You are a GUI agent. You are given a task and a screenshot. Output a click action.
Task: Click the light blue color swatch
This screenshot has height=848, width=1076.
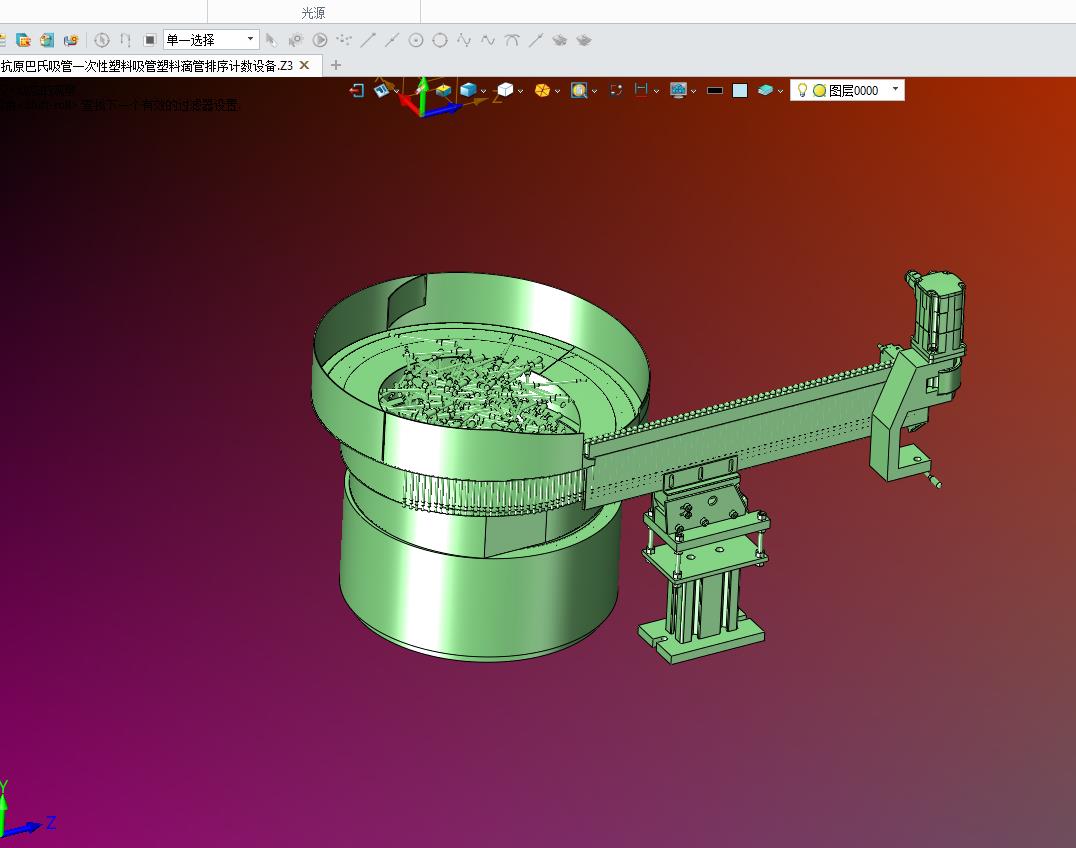(x=740, y=91)
